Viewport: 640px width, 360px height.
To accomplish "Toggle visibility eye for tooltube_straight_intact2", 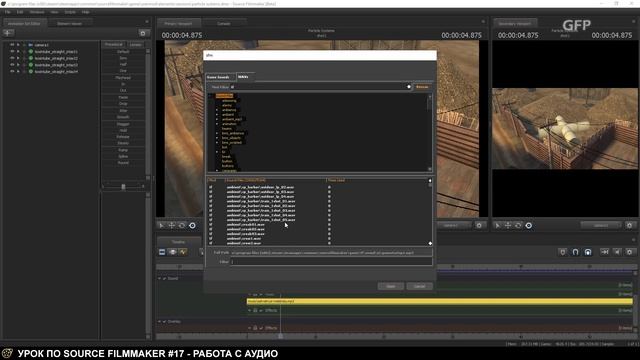I will tap(12, 58).
